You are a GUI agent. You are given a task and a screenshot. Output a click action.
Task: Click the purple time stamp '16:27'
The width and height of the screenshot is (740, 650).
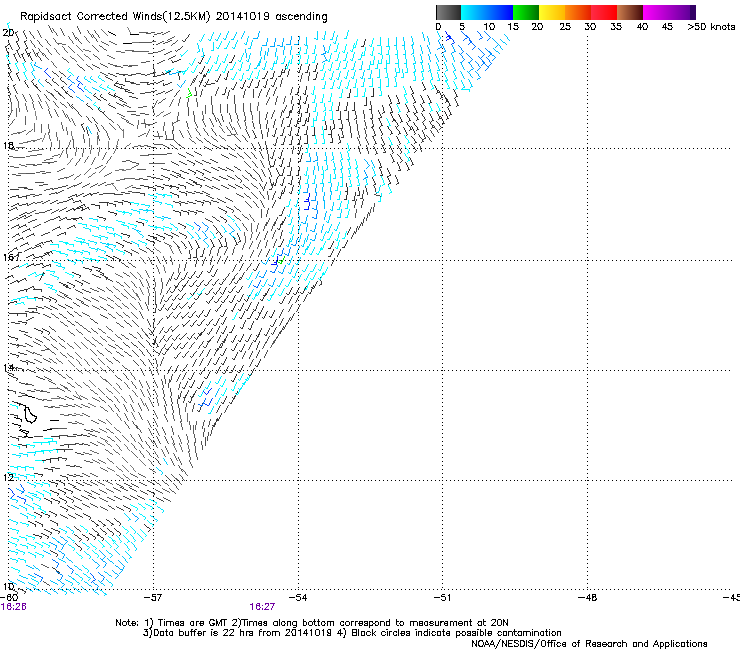(x=262, y=607)
